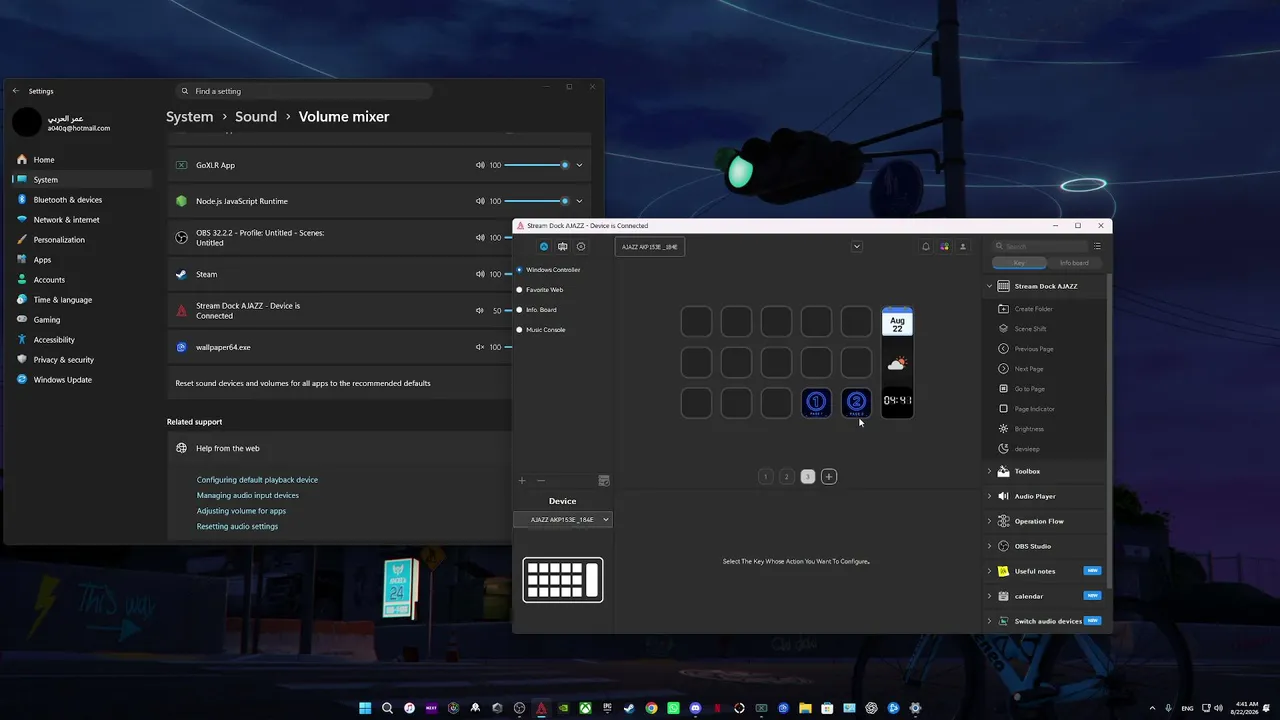This screenshot has height=720, width=1280.
Task: Adjust Node.js JavaScript Runtime volume slider
Action: click(x=537, y=201)
